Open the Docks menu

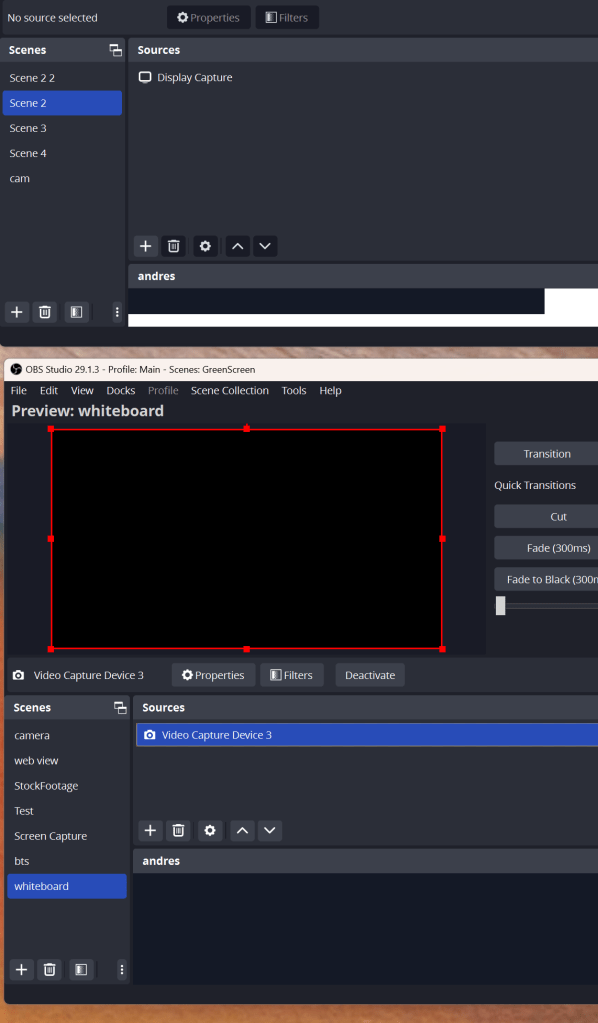point(121,390)
